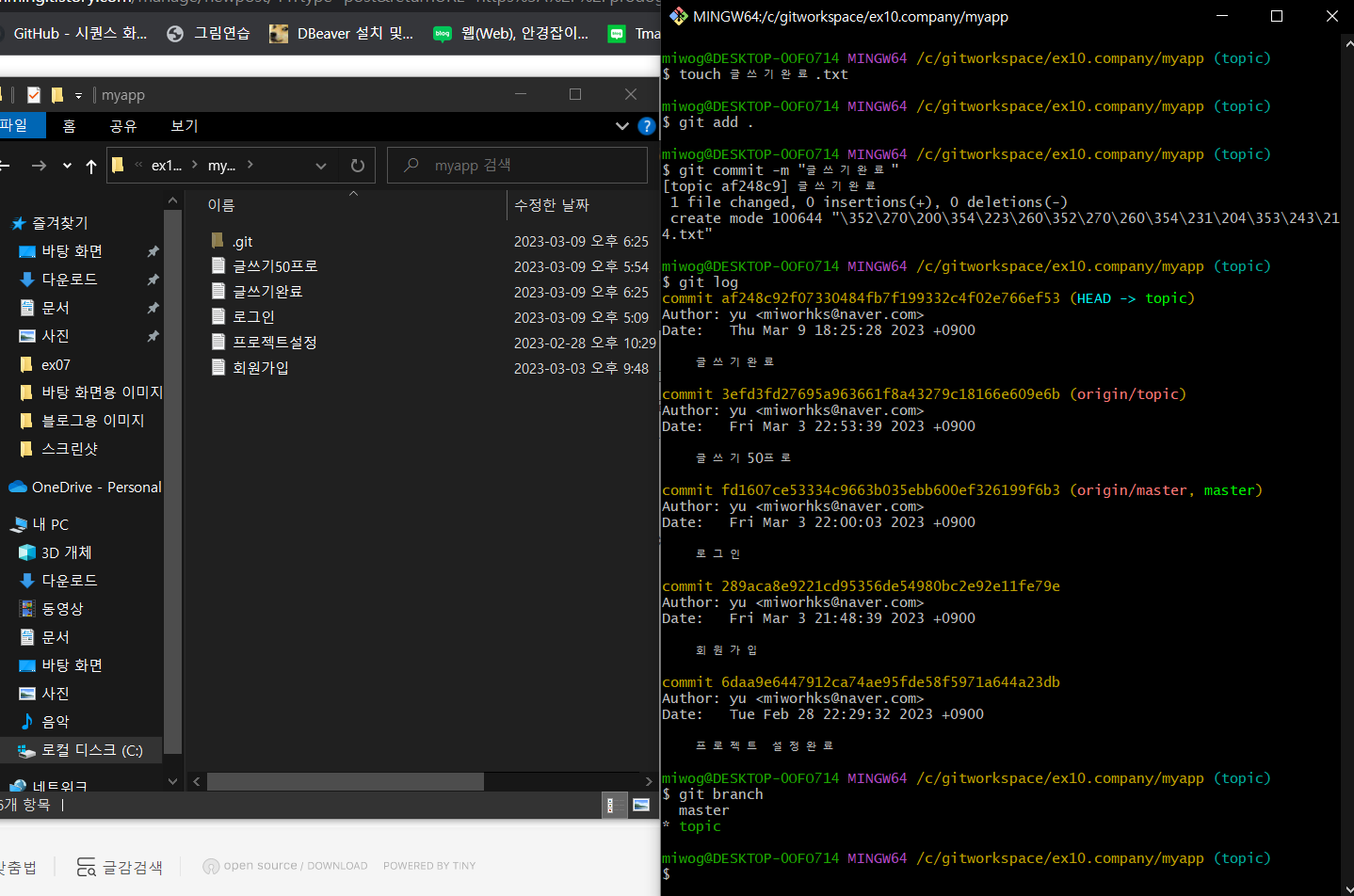Sort by 이름 column header
Screen dimensions: 1354x896
(221, 205)
